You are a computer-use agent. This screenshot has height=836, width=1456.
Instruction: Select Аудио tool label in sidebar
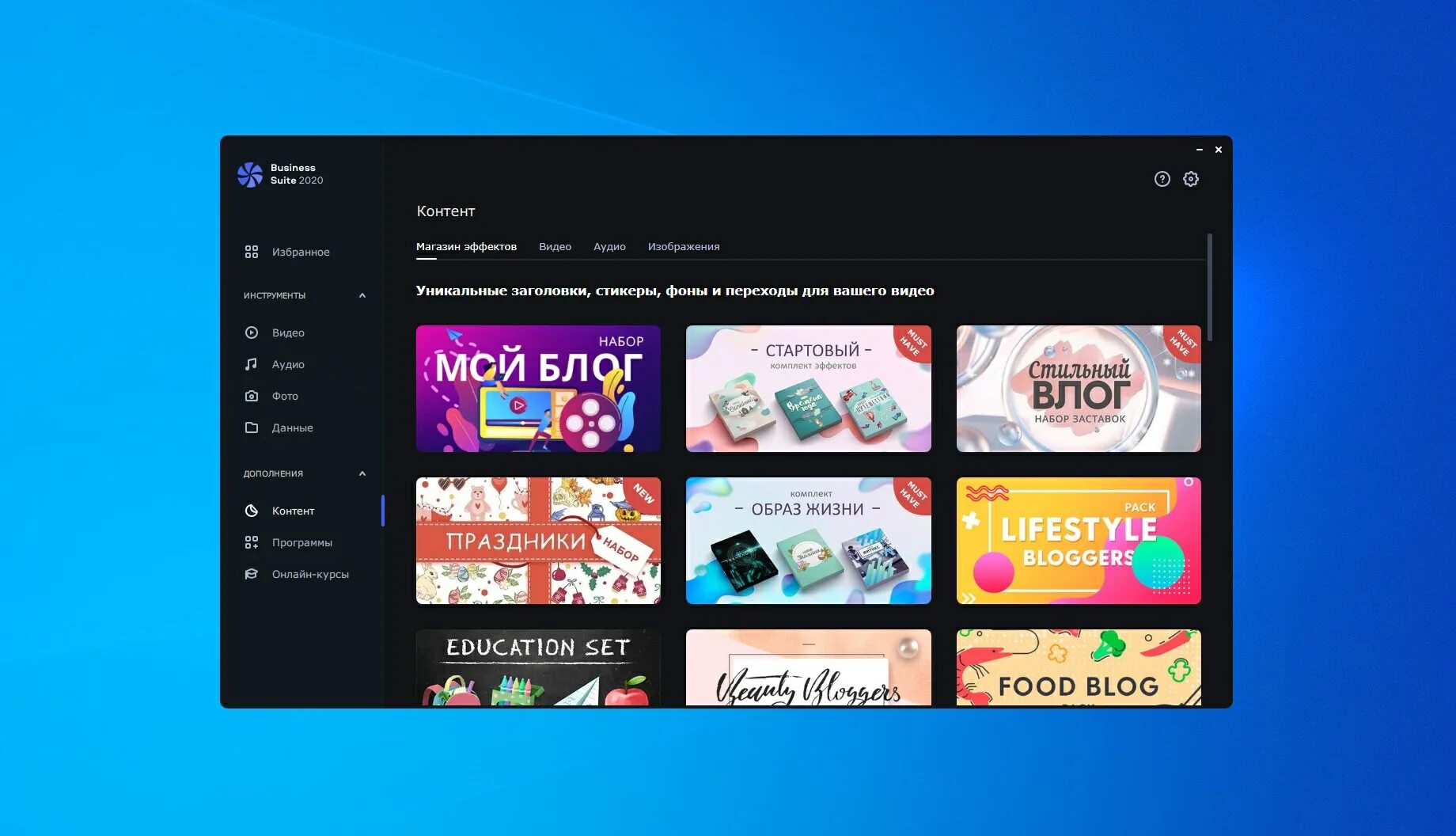point(288,364)
